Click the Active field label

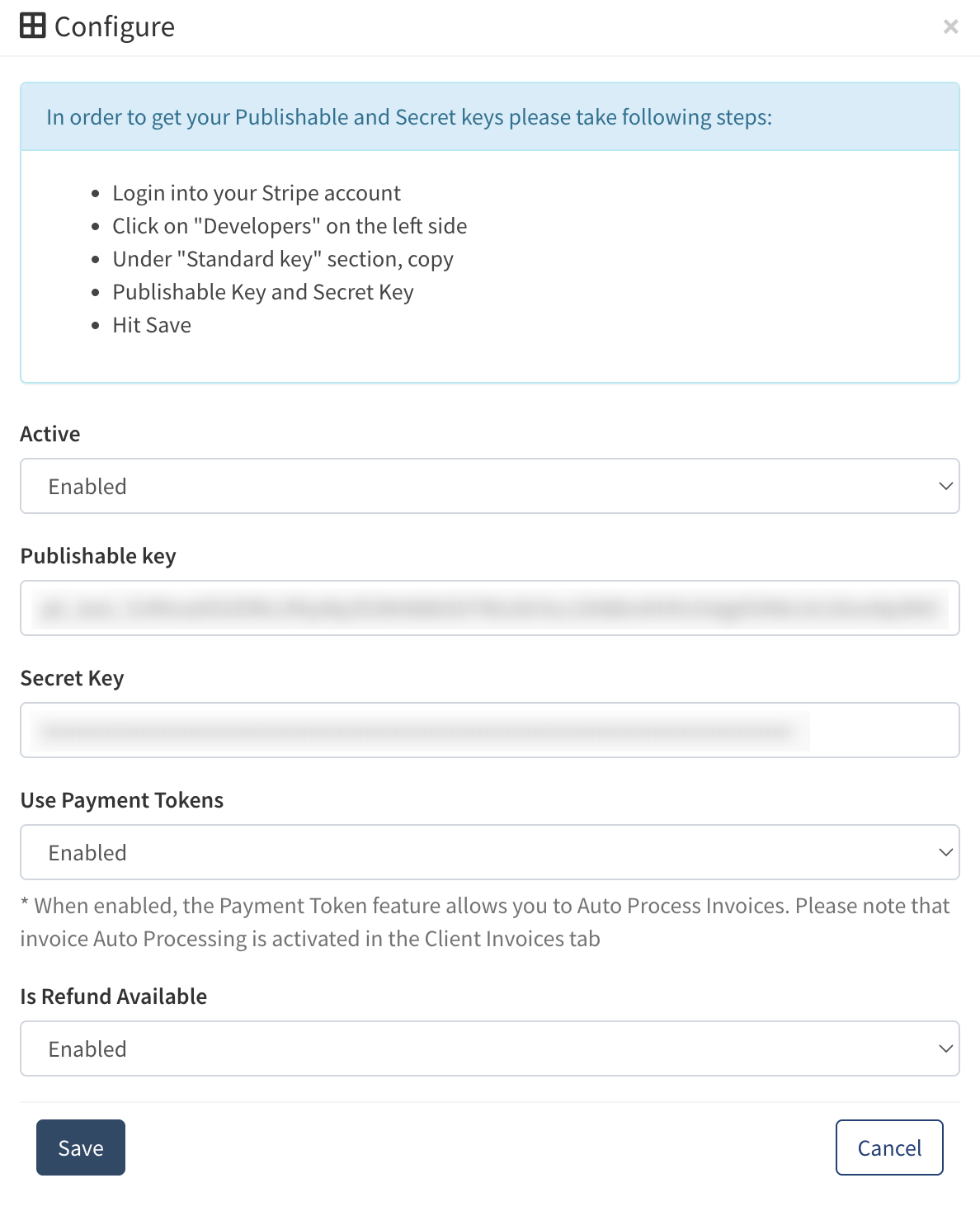pyautogui.click(x=50, y=434)
